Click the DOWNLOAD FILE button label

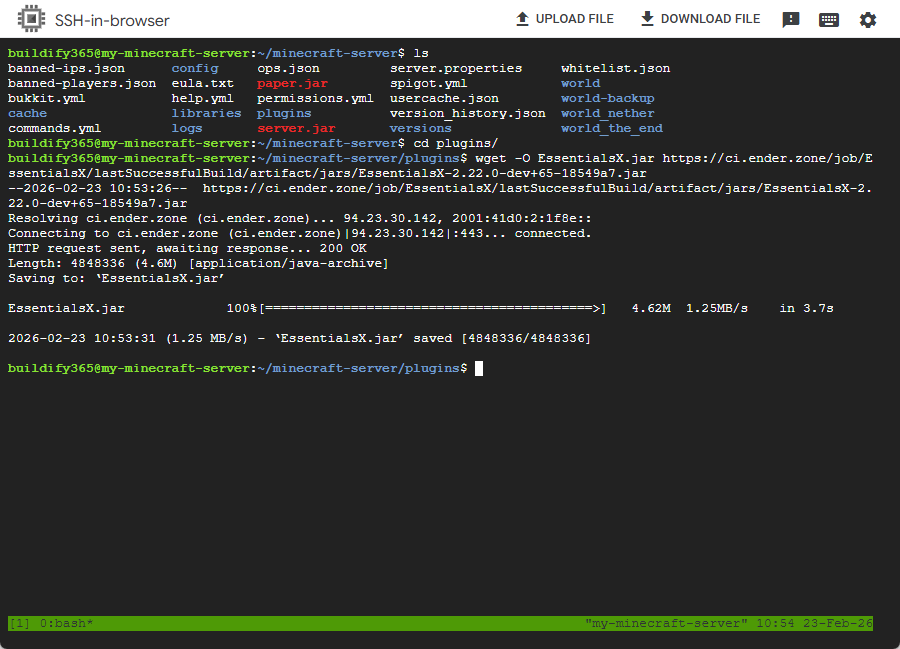tap(710, 19)
